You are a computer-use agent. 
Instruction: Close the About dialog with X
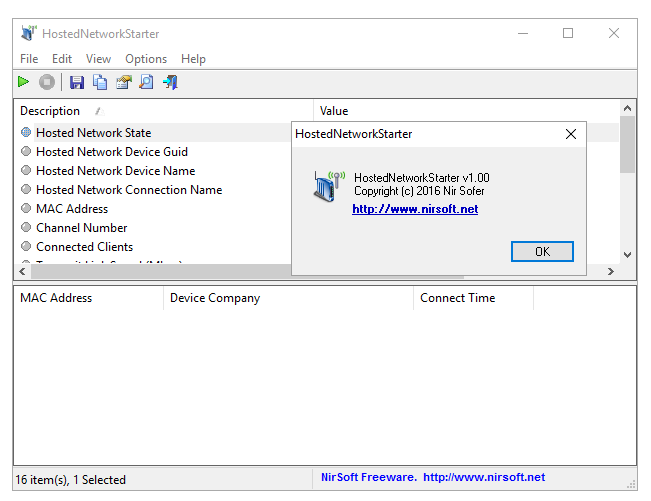[x=571, y=134]
